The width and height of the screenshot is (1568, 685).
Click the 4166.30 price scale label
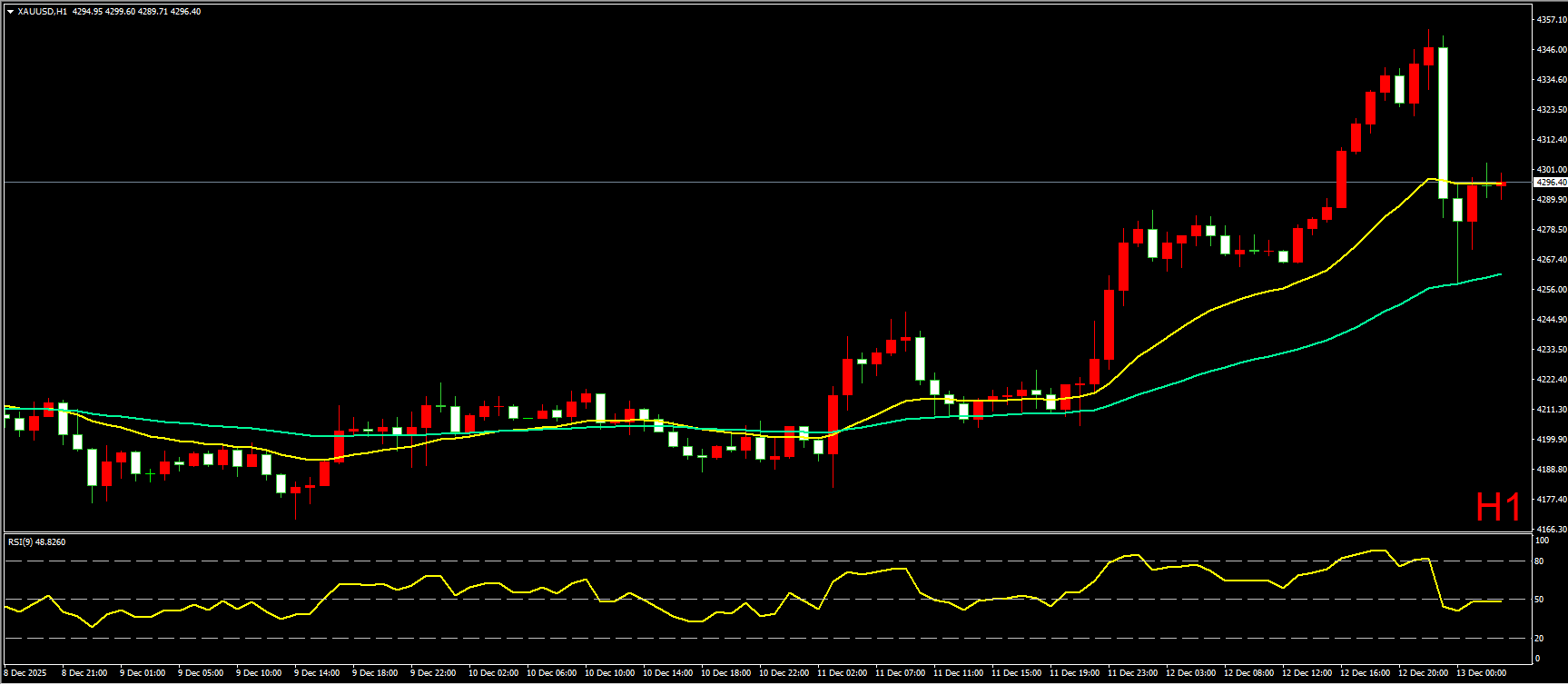(x=1550, y=529)
